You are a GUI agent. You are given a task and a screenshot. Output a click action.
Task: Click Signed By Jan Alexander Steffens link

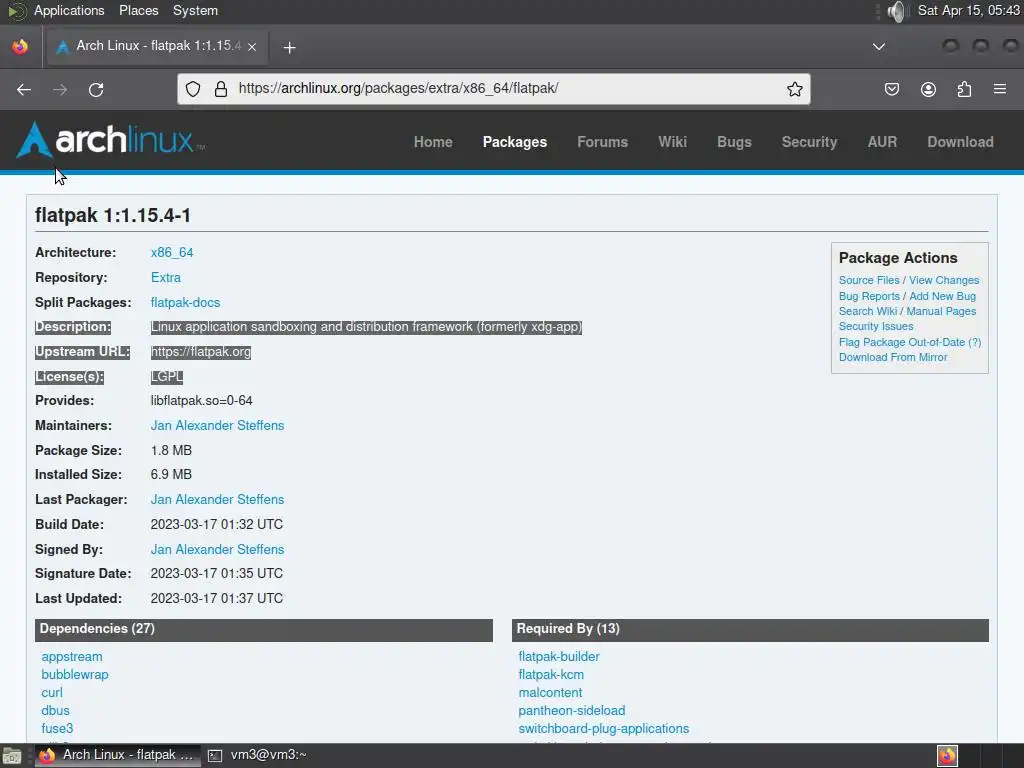click(217, 549)
